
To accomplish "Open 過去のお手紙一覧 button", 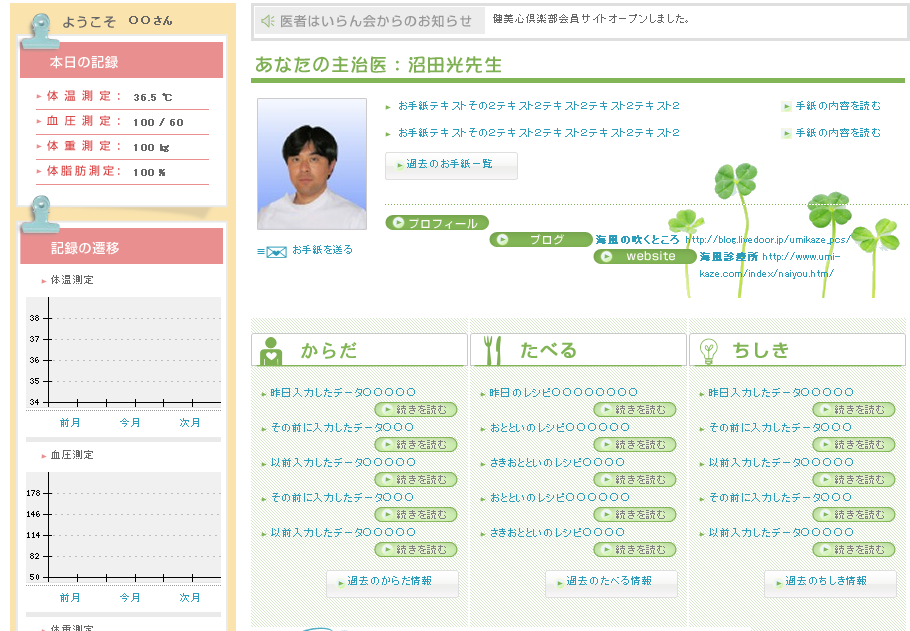I will (451, 165).
